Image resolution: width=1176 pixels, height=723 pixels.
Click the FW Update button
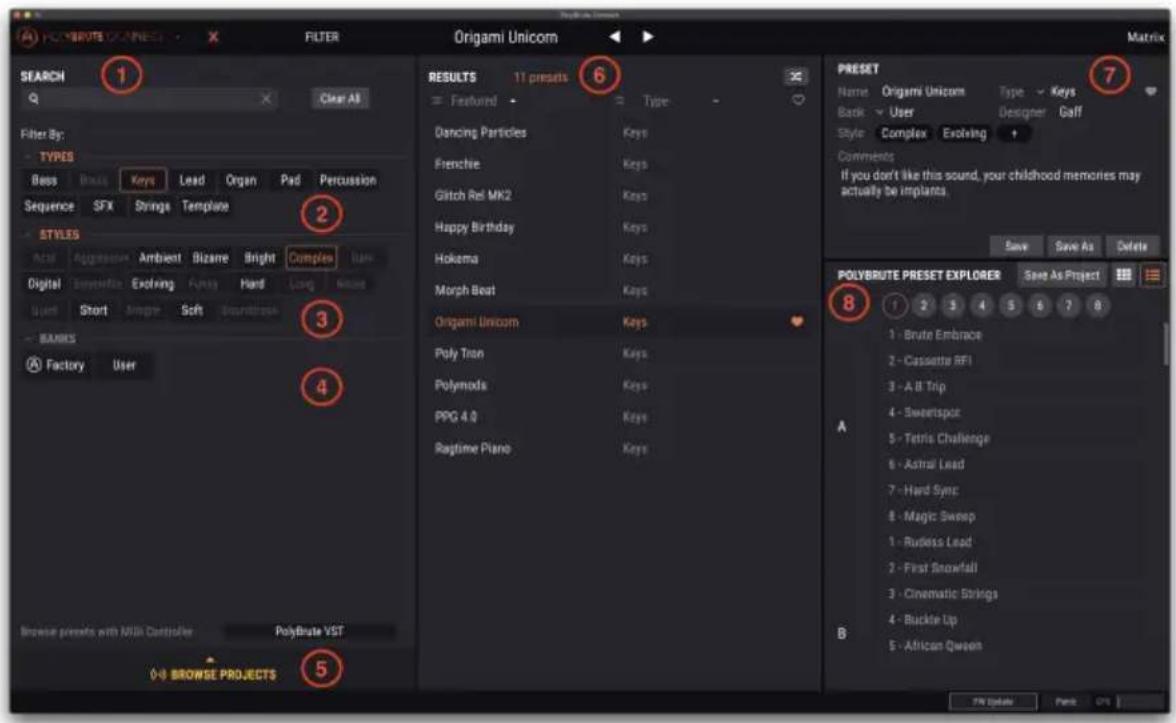[993, 701]
